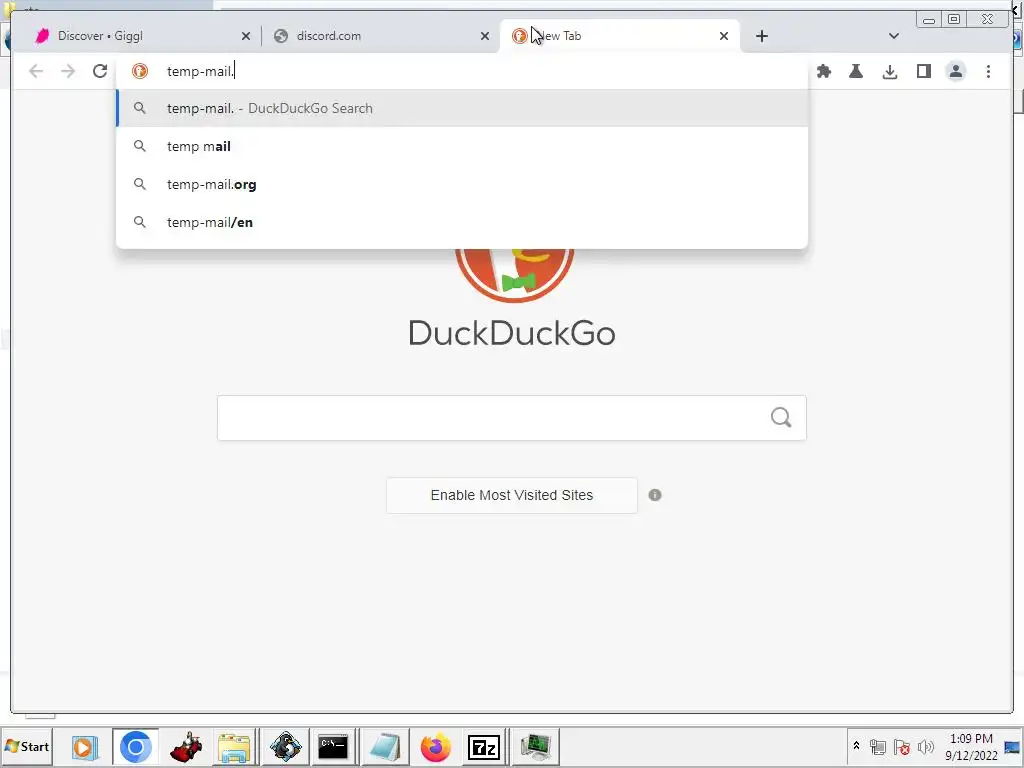This screenshot has height=768, width=1024.
Task: Choose the 'temp-mail/en' suggestion
Action: 462,222
